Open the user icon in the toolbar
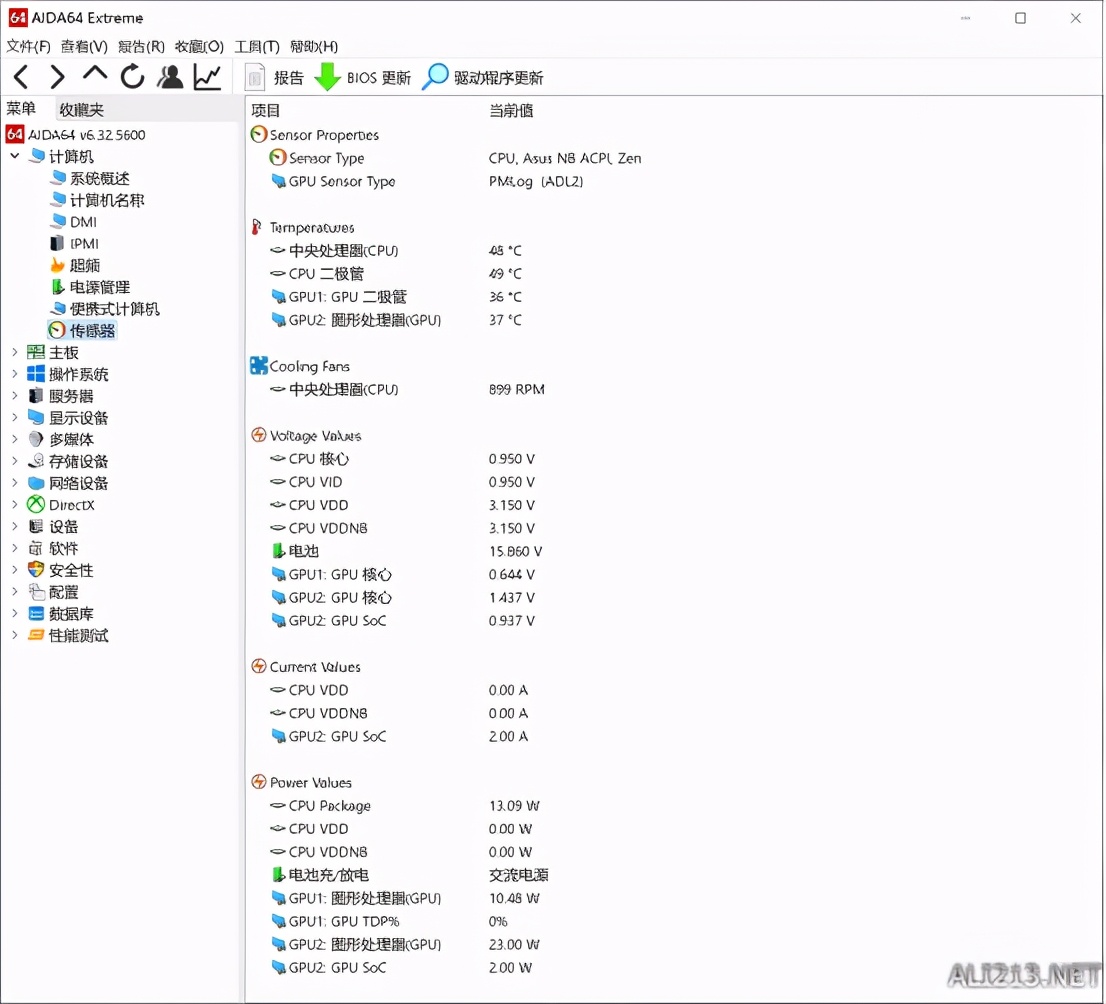 tap(170, 77)
